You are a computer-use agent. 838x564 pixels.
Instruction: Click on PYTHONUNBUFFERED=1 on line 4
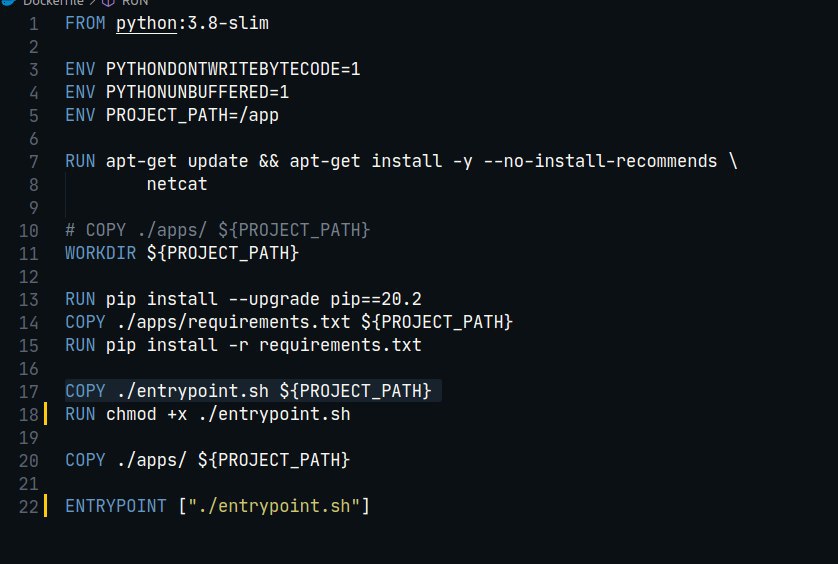197,92
